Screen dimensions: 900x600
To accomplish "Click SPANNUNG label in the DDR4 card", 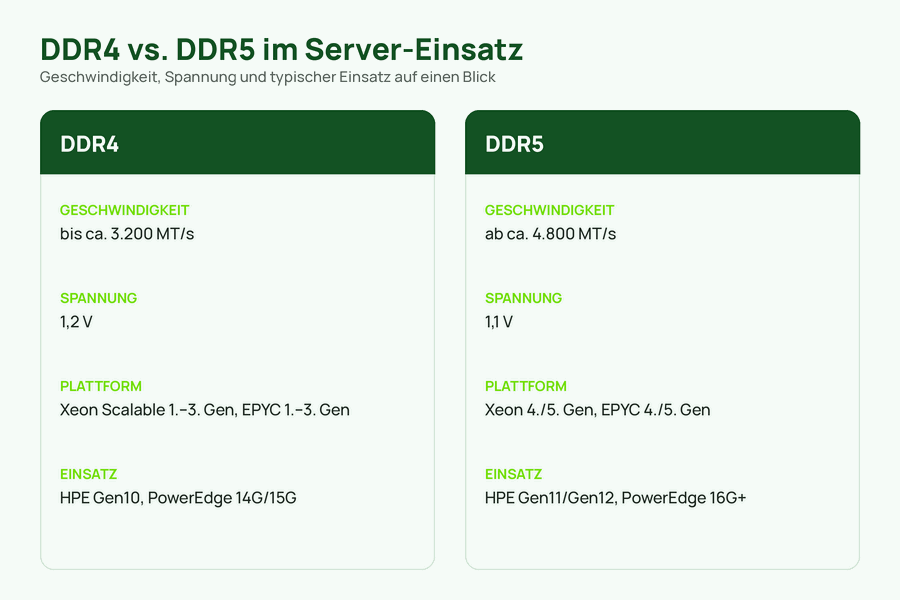I will coord(99,299).
